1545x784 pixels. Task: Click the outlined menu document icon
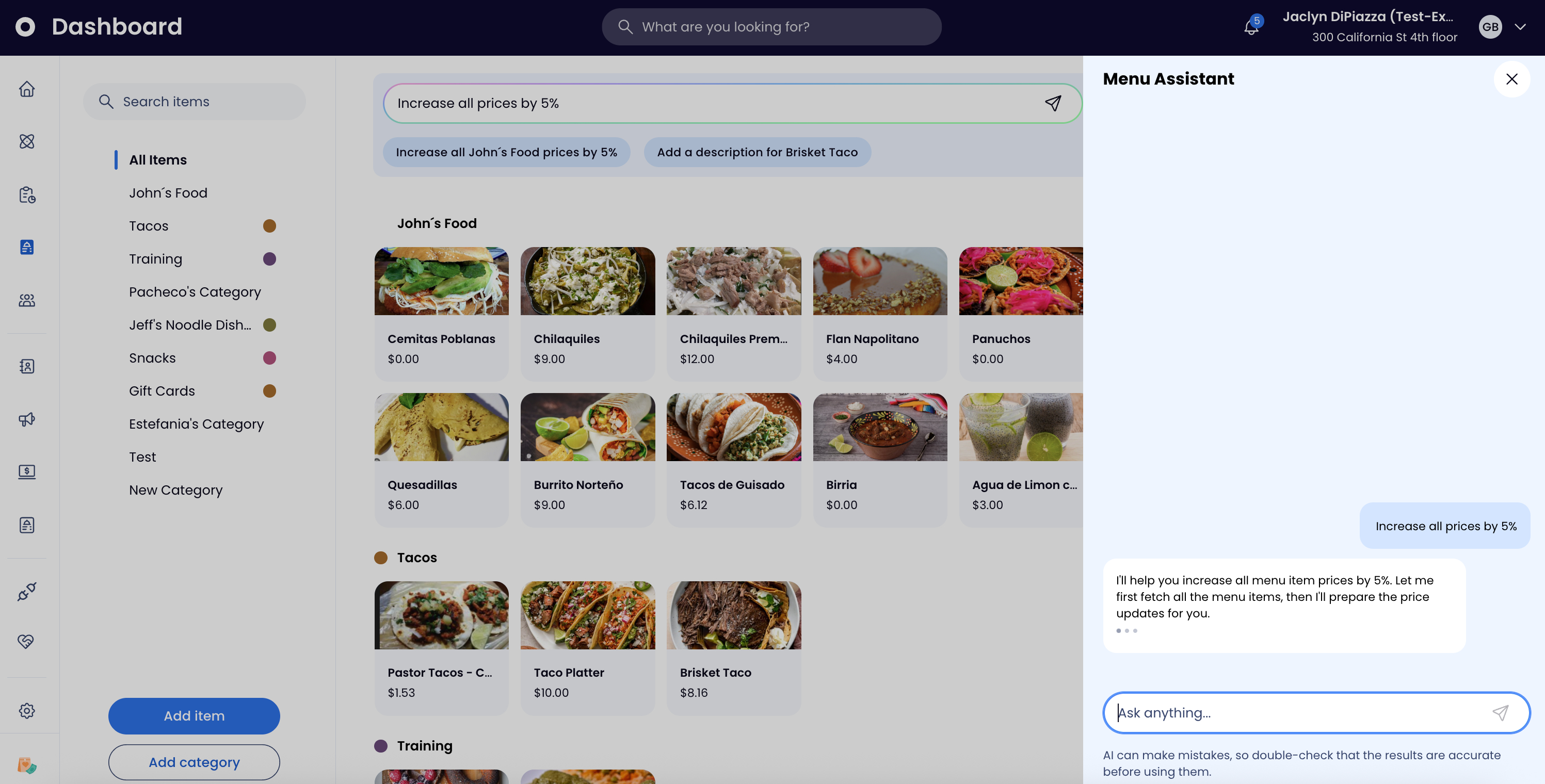pos(27,525)
